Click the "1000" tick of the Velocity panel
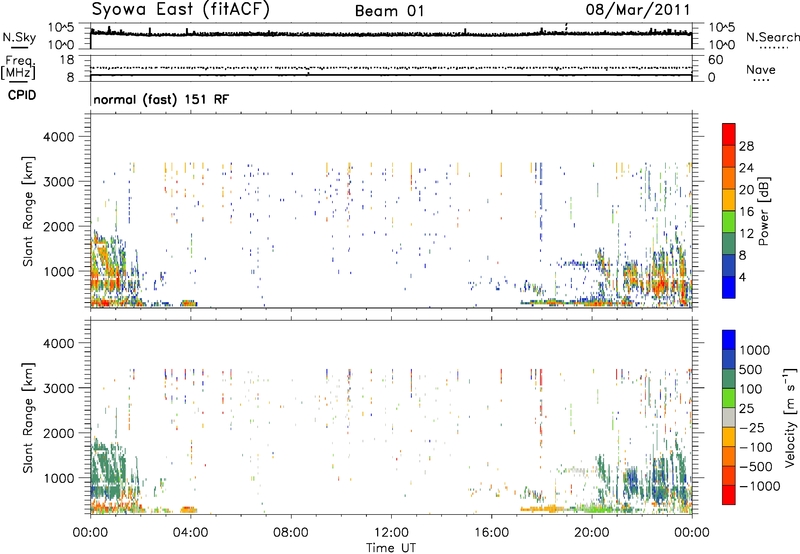The image size is (800, 554). tap(58, 478)
